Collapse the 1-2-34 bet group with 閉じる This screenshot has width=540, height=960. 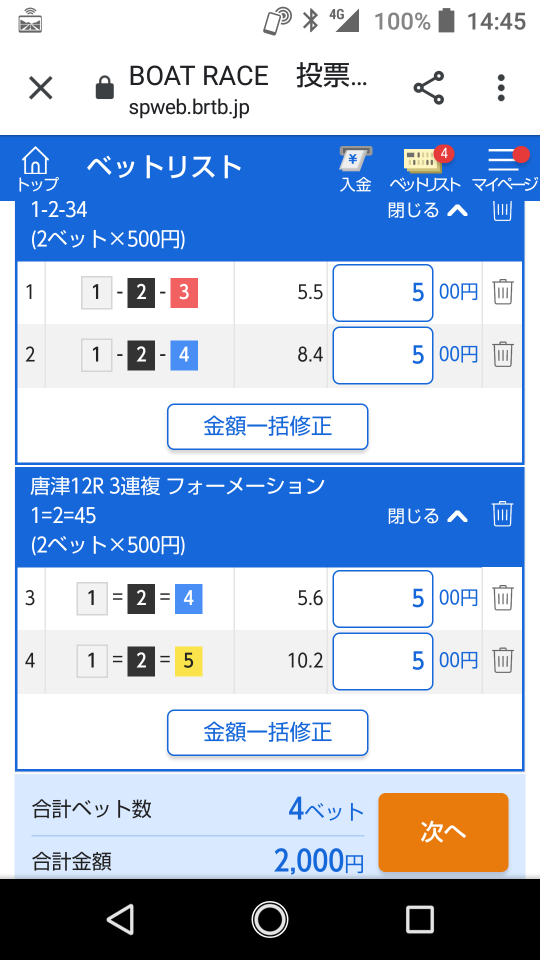(x=428, y=211)
